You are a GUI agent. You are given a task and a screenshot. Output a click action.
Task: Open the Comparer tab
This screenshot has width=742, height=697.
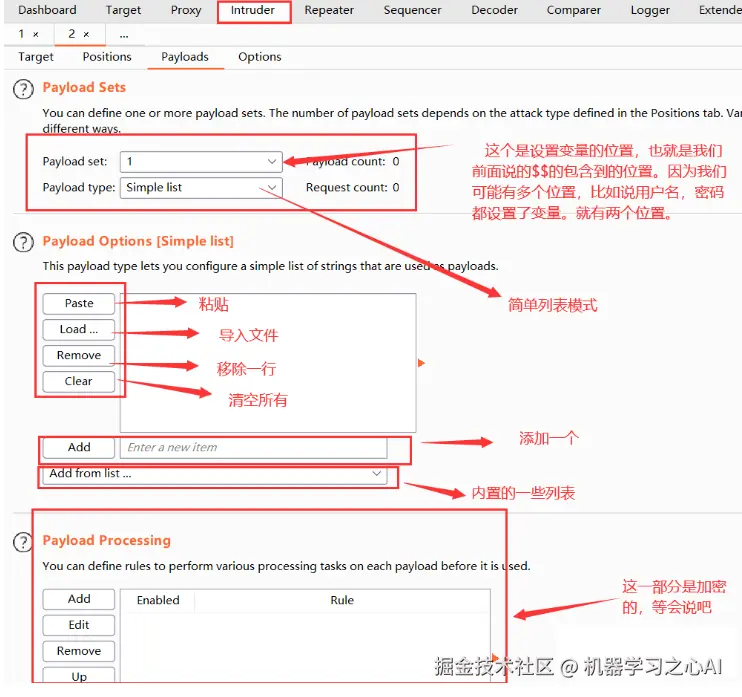[574, 10]
